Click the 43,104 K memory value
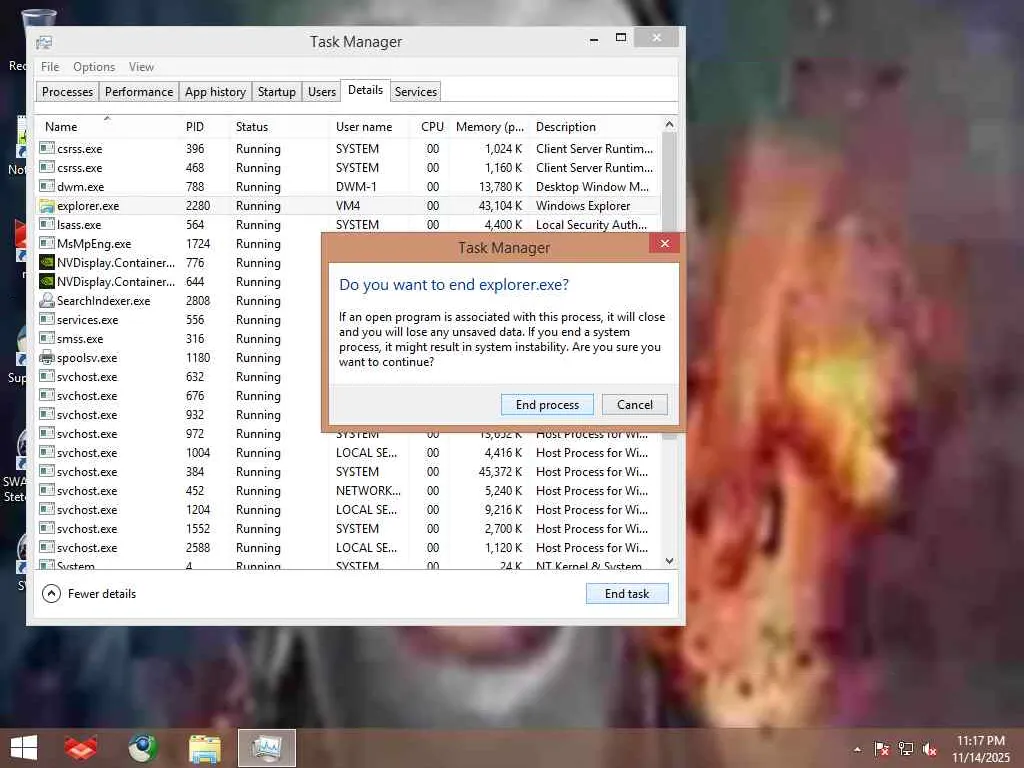This screenshot has height=768, width=1024. [x=501, y=206]
